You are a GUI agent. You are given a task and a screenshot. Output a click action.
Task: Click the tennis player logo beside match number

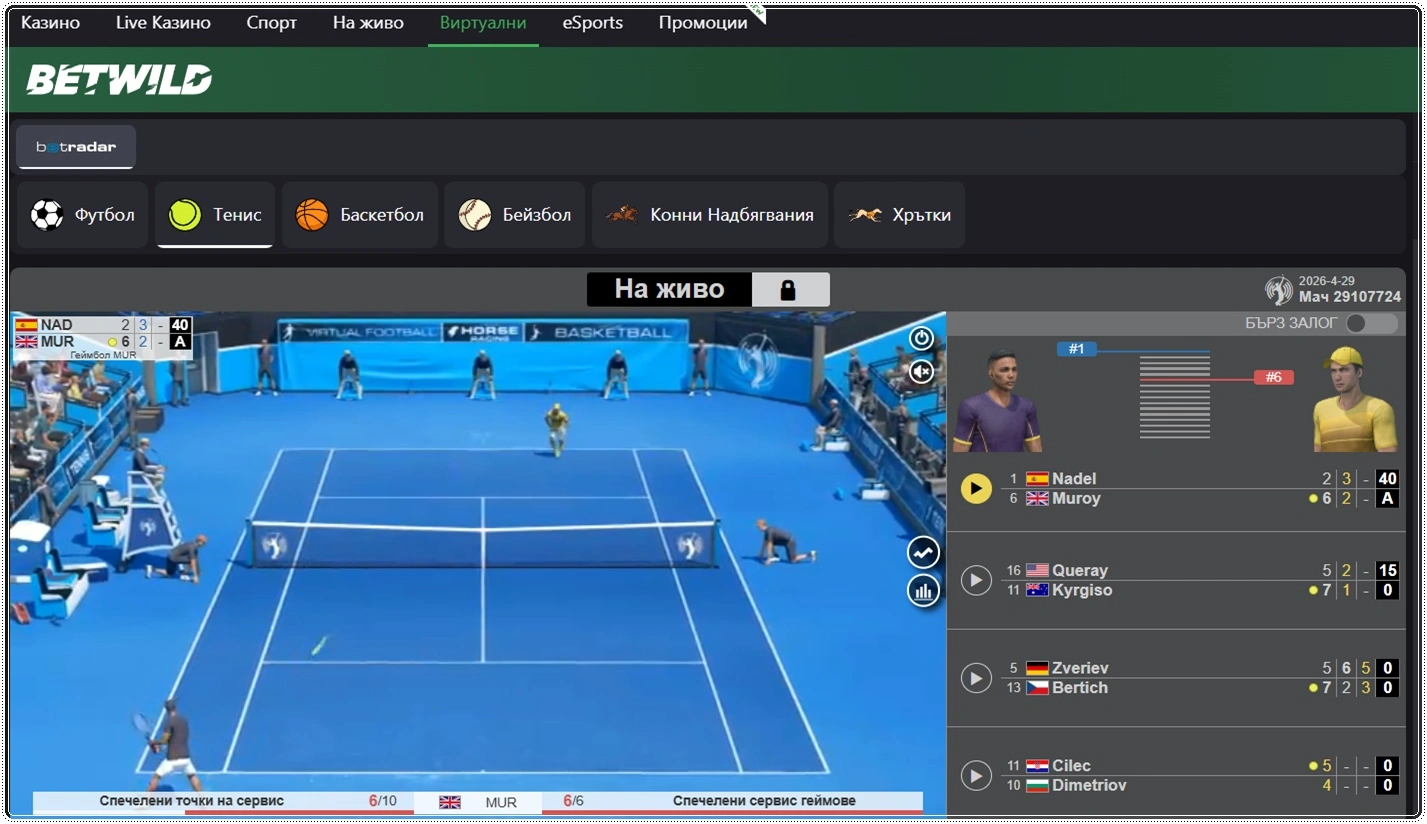tap(1278, 290)
